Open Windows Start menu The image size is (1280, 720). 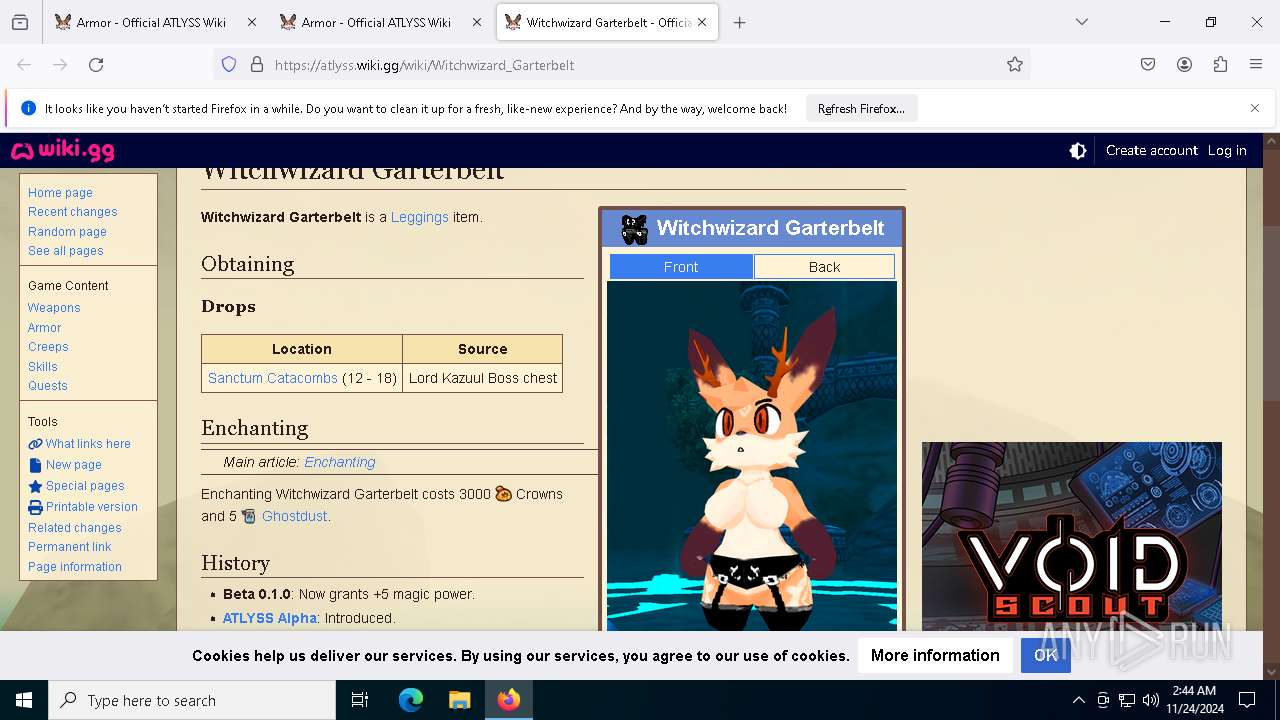(x=24, y=700)
